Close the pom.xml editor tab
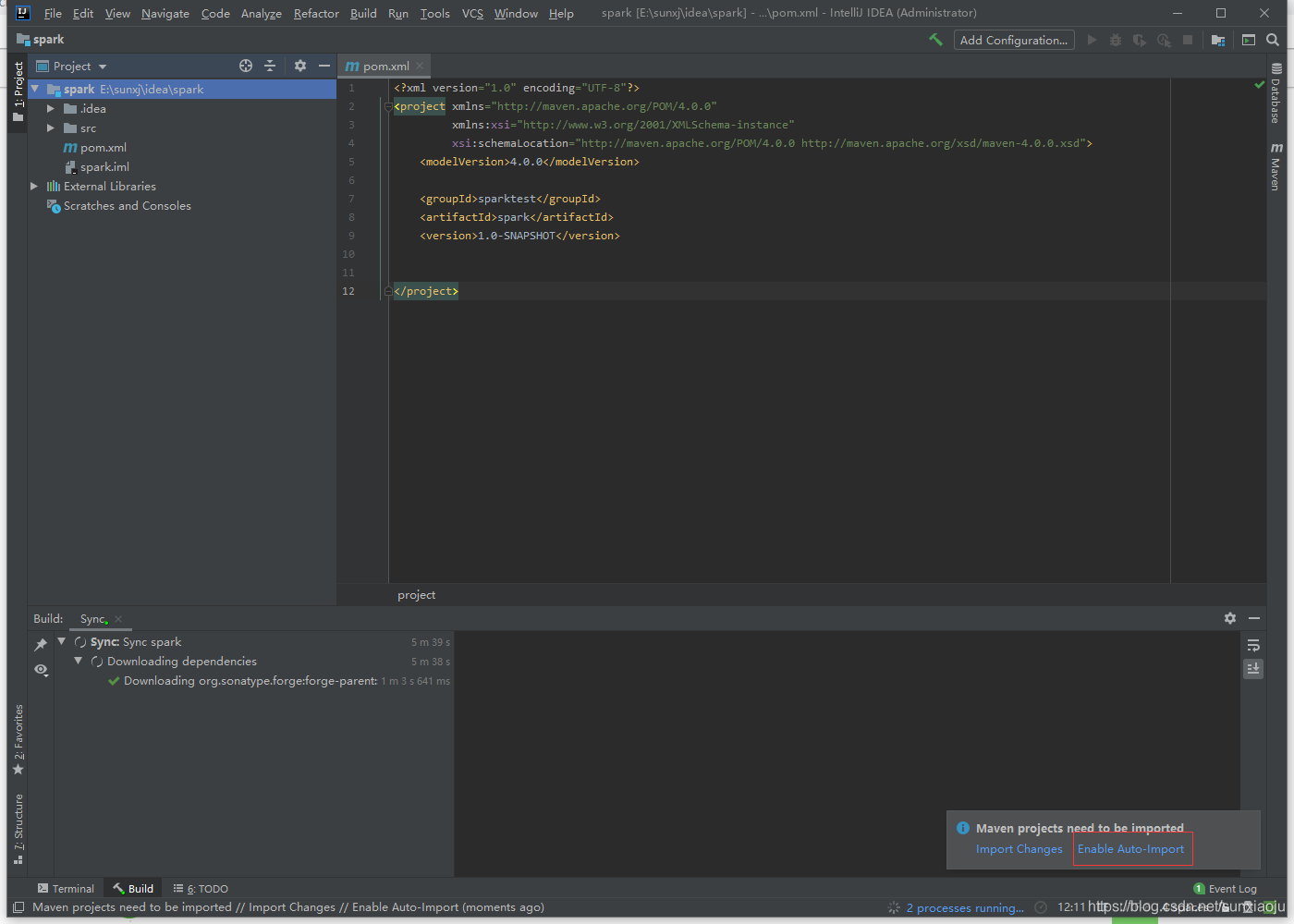This screenshot has width=1294, height=924. [420, 66]
